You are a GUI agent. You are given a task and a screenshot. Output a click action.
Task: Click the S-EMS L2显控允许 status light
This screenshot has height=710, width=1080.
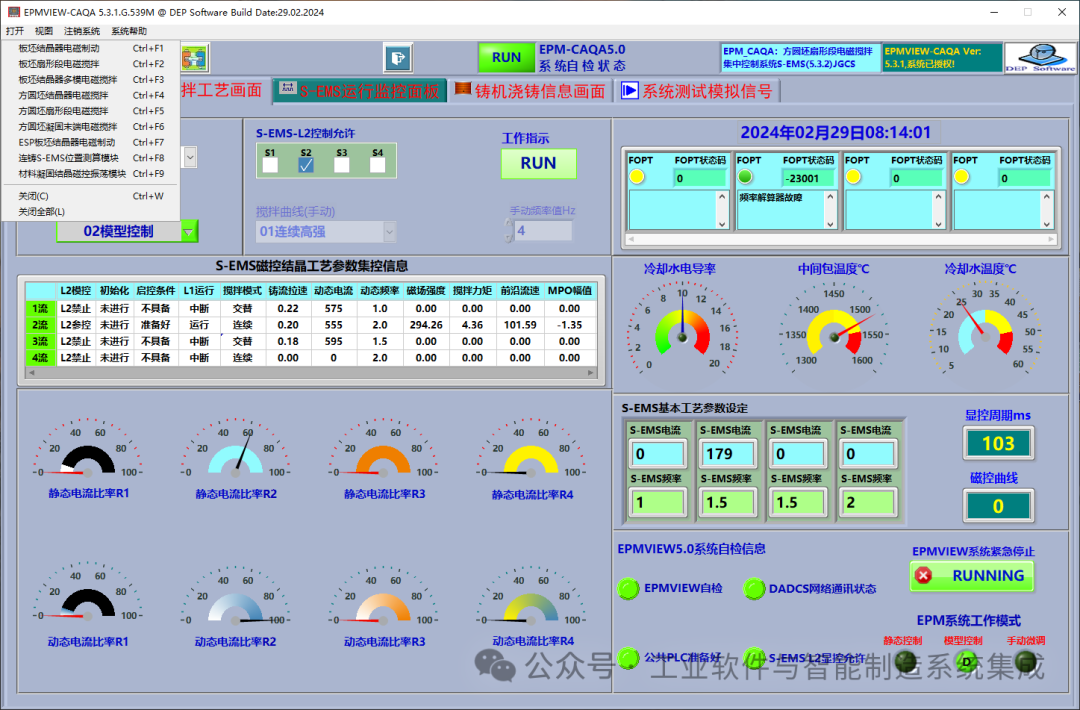tap(754, 658)
